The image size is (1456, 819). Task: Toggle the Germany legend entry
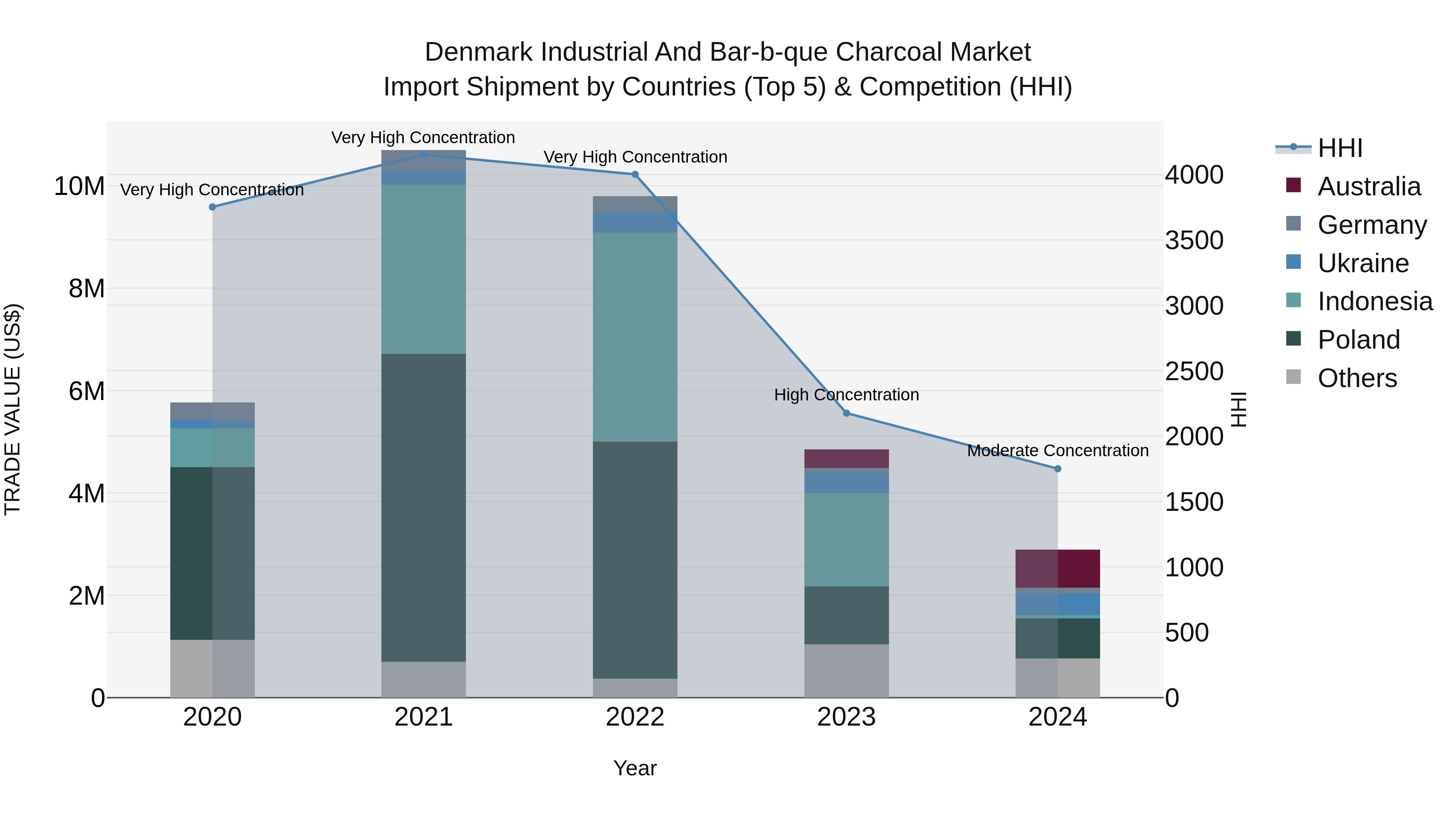[x=1356, y=225]
